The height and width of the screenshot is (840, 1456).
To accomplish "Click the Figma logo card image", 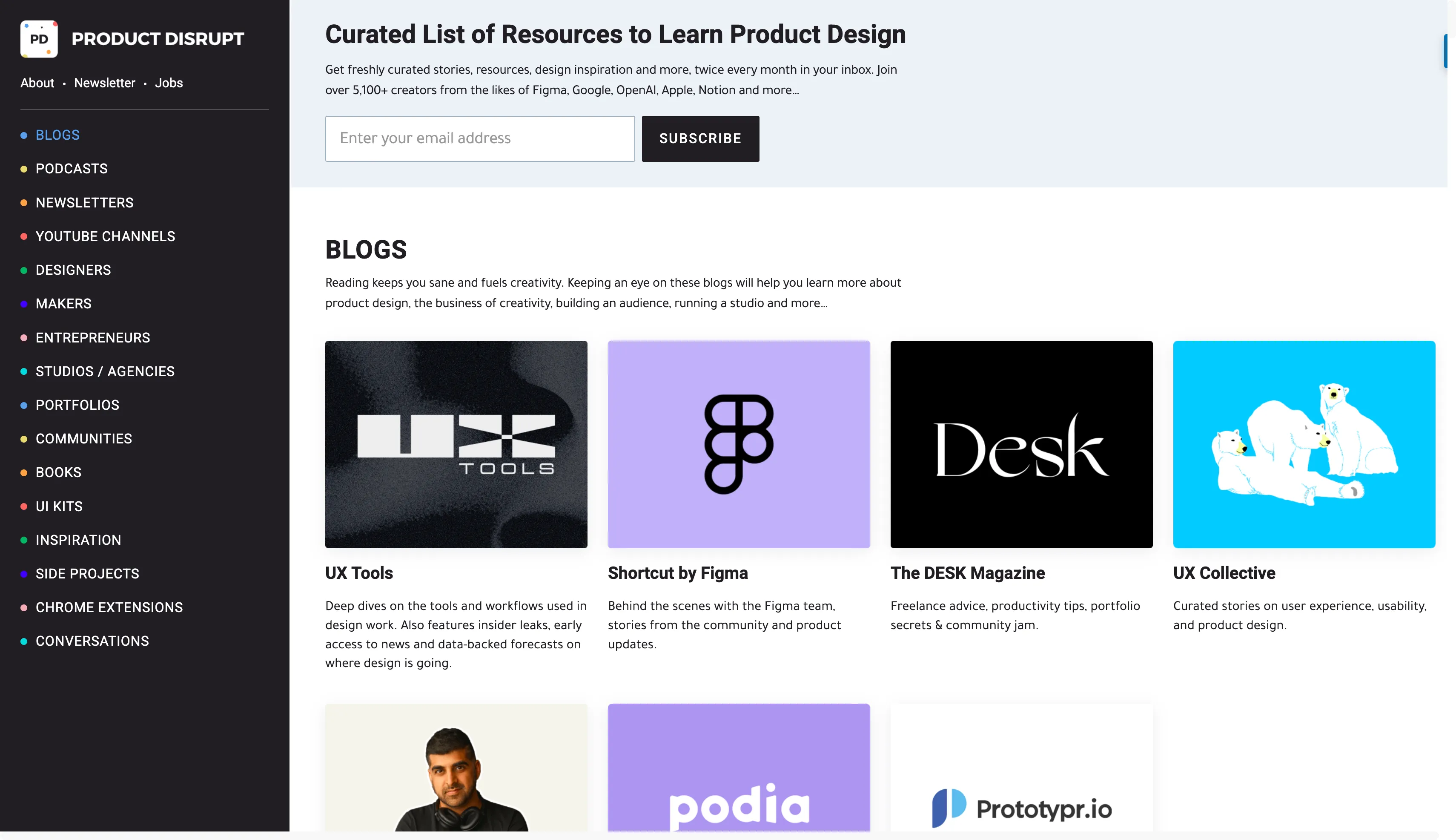I will [739, 444].
